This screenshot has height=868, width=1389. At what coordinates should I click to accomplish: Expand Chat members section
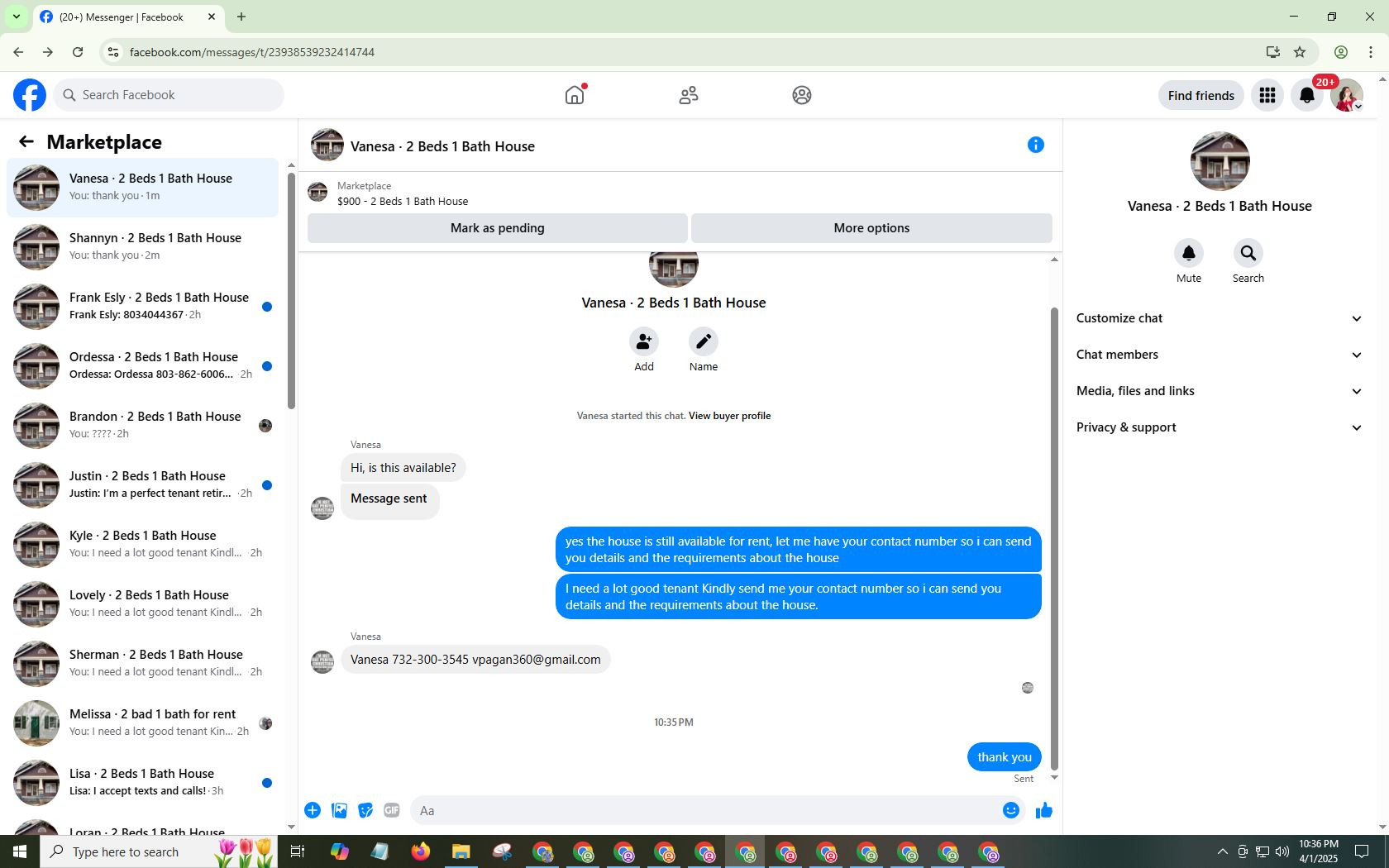[x=1220, y=355]
